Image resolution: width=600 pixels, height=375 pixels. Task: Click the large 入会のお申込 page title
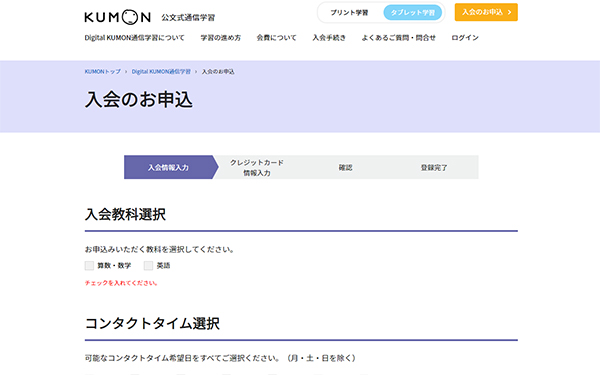point(139,99)
